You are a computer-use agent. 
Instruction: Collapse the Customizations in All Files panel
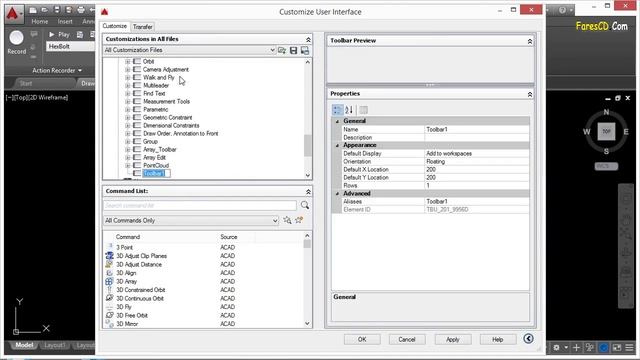pos(308,39)
